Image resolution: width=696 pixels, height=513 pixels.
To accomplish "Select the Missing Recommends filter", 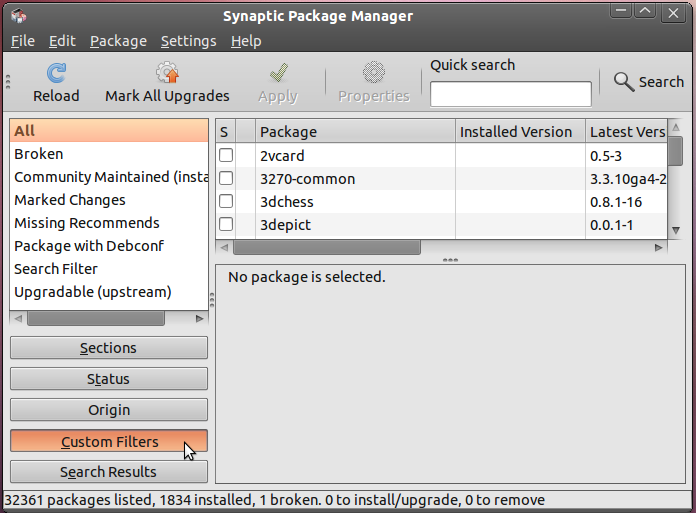I will pos(109,223).
